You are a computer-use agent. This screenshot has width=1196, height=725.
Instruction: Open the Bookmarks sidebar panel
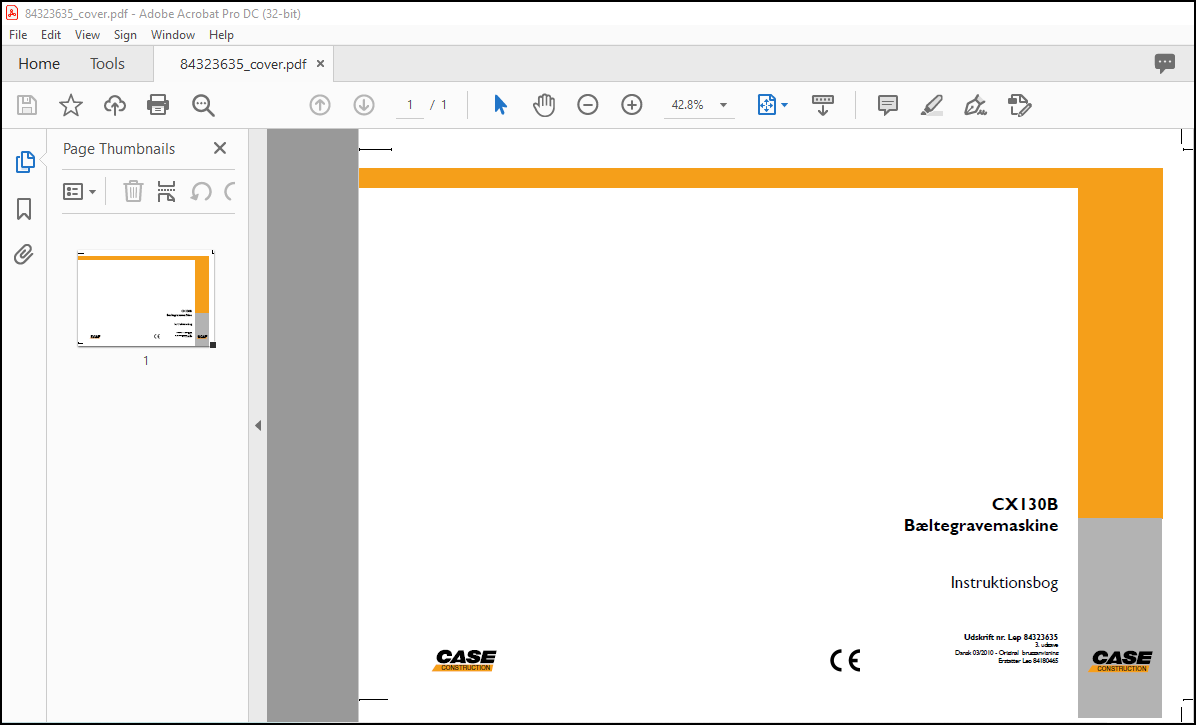[x=24, y=209]
